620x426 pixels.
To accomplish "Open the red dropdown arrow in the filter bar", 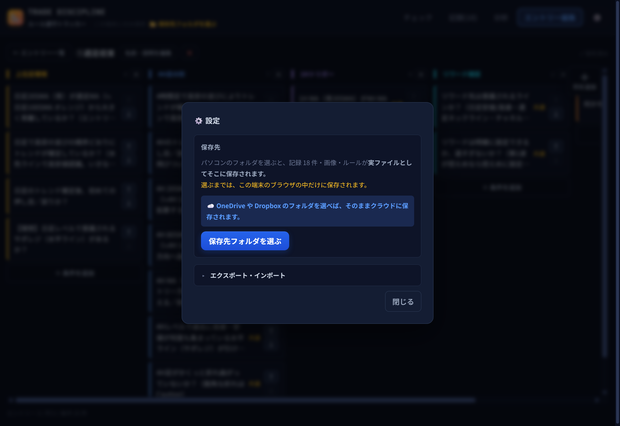I will 189,53.
